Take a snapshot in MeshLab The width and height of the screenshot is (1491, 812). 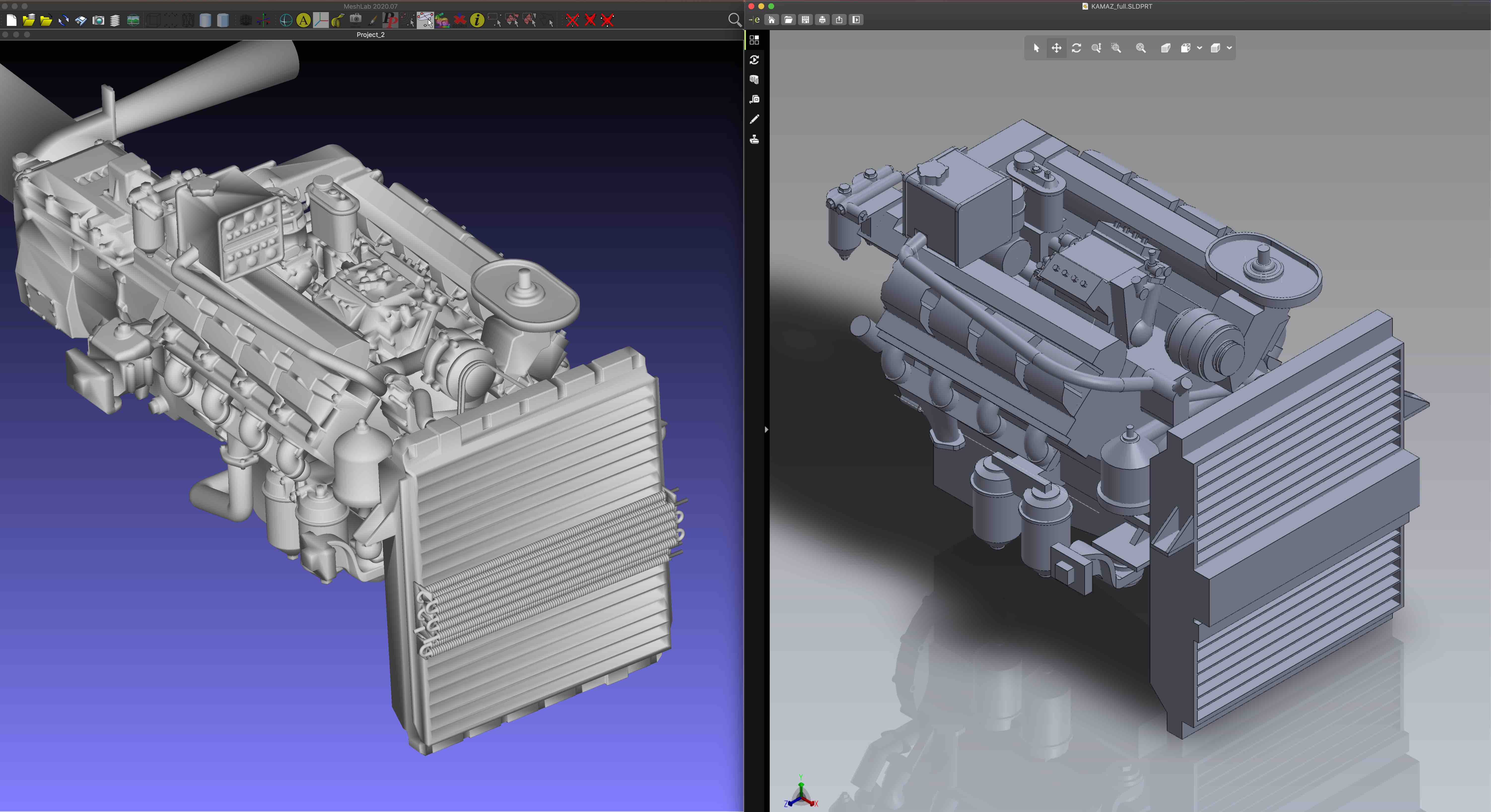[98, 20]
